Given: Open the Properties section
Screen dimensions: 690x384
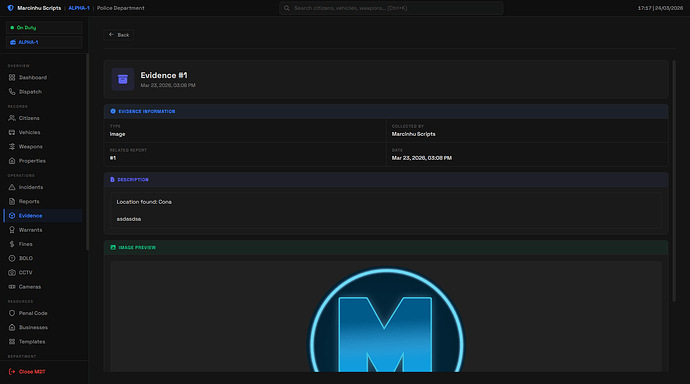Looking at the screenshot, I should [x=43, y=161].
